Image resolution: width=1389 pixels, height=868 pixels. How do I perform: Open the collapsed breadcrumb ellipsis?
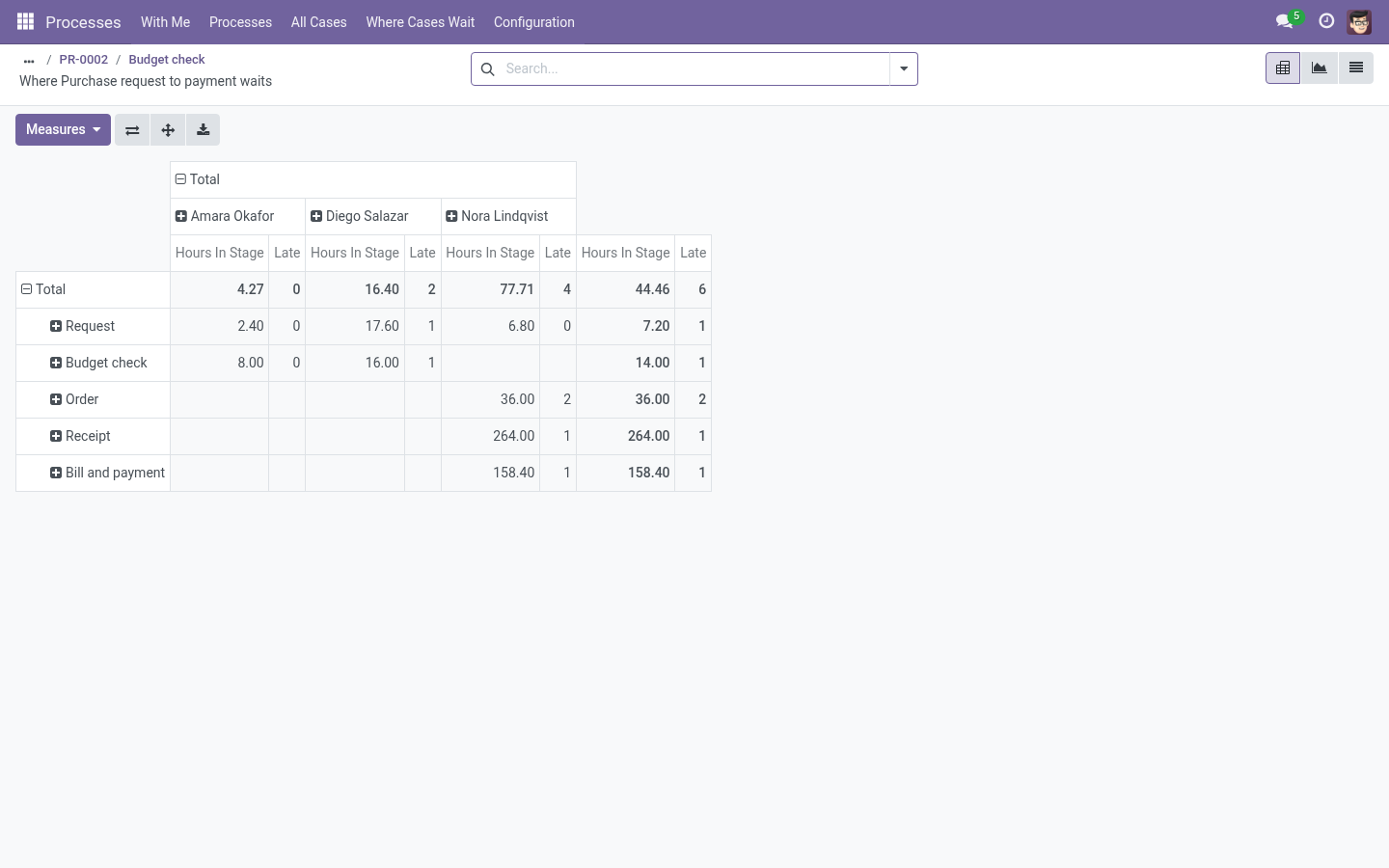coord(29,60)
